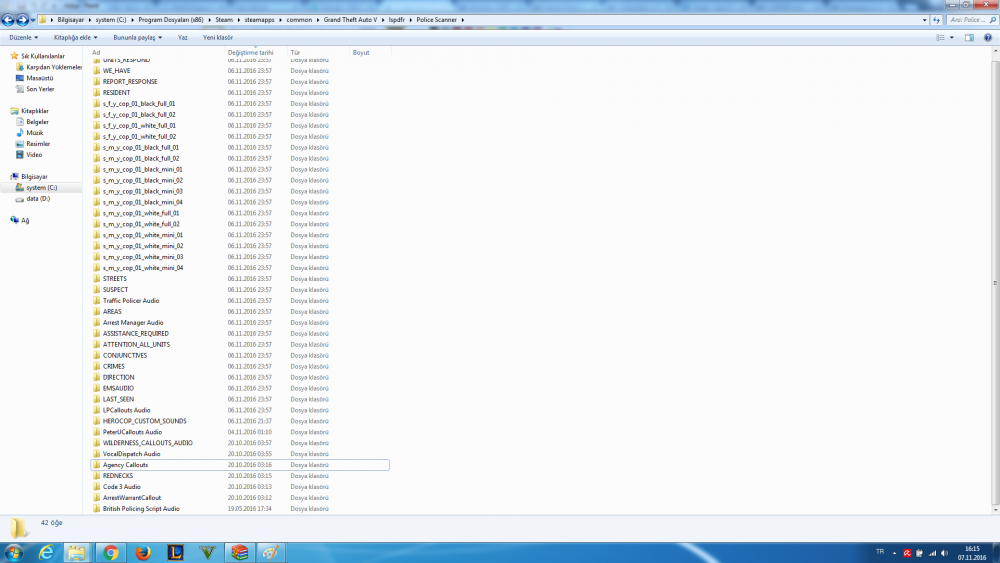Select the STREETS folder icon
1000x563 pixels.
97,279
